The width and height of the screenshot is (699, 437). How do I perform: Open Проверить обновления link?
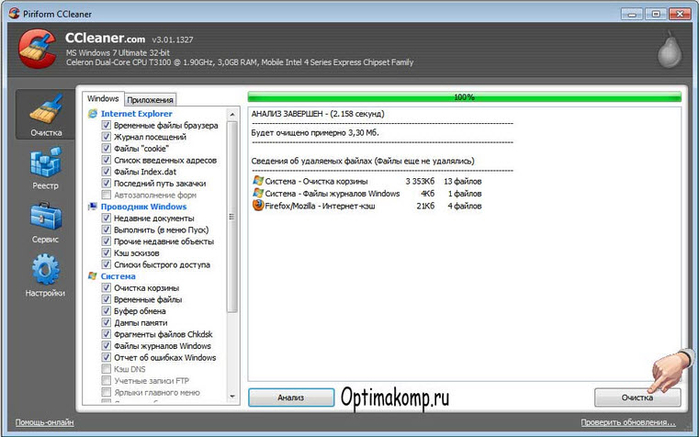pos(628,422)
